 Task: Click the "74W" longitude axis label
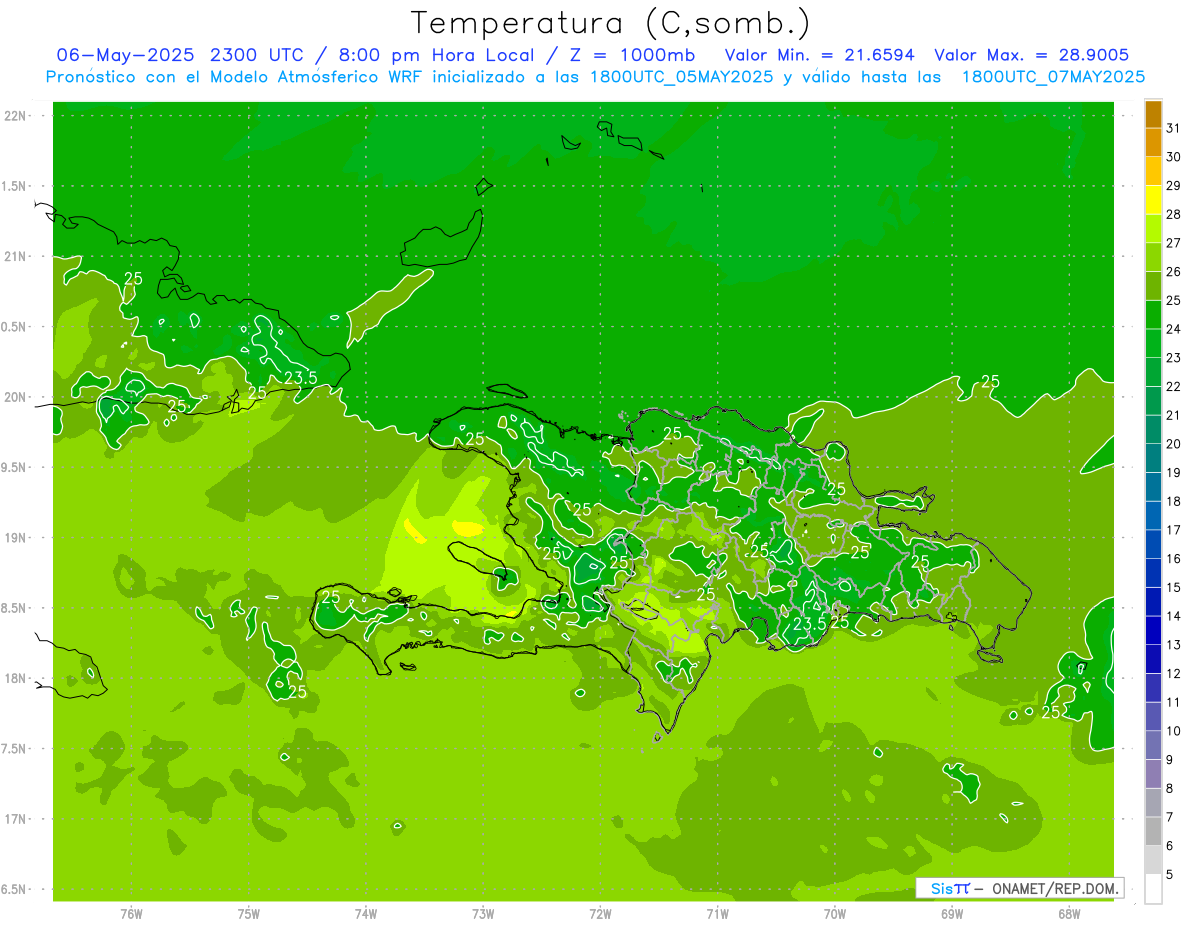pyautogui.click(x=366, y=913)
